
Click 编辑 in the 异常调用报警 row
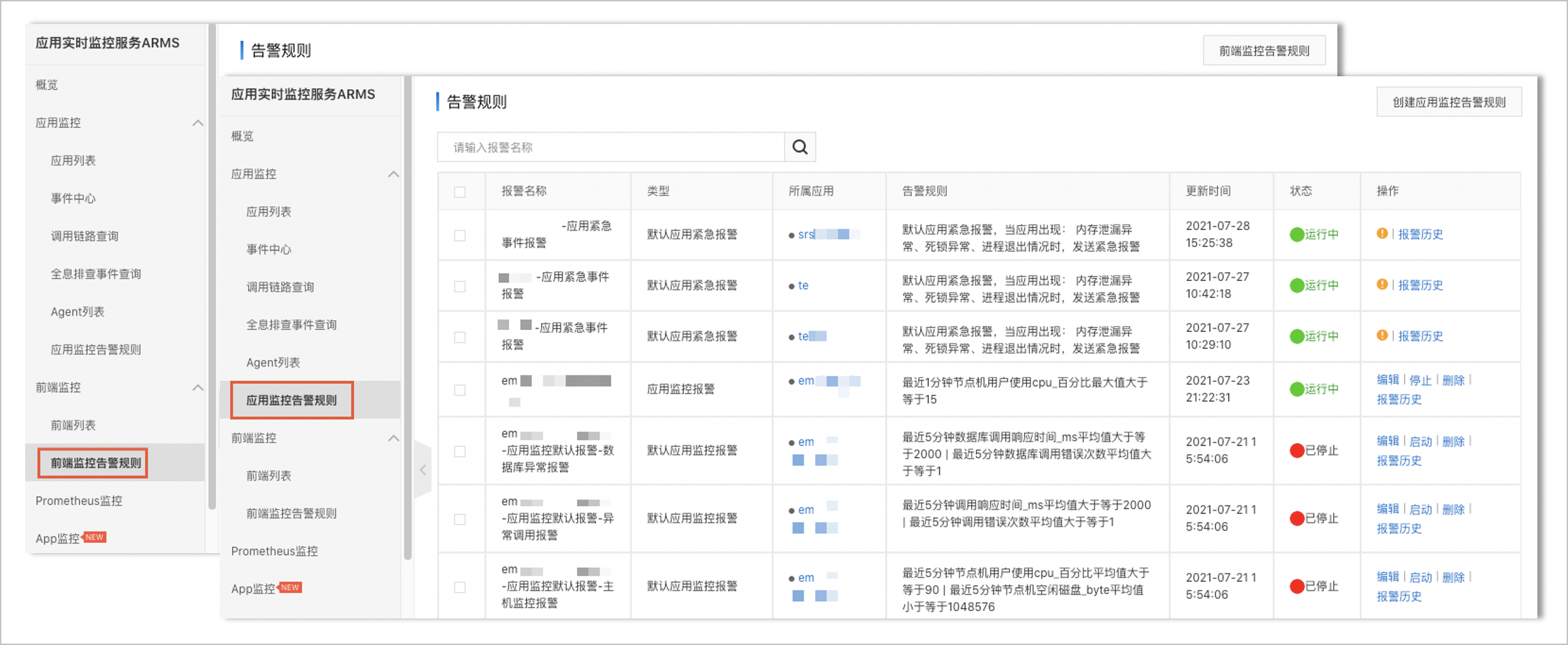click(x=1388, y=509)
